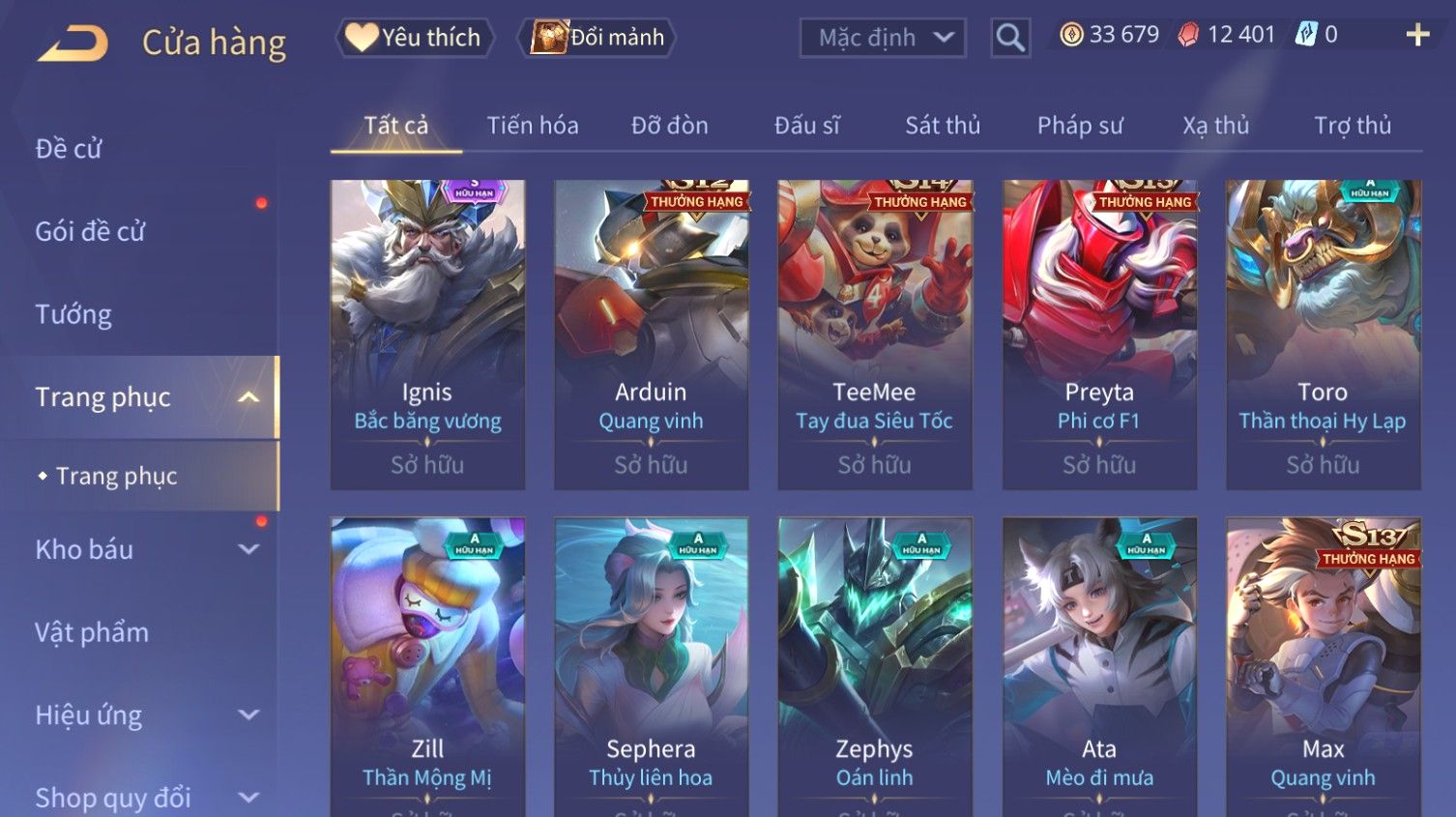Viewport: 1456px width, 817px height.
Task: Open Yêu thích heart favorites
Action: pyautogui.click(x=415, y=38)
